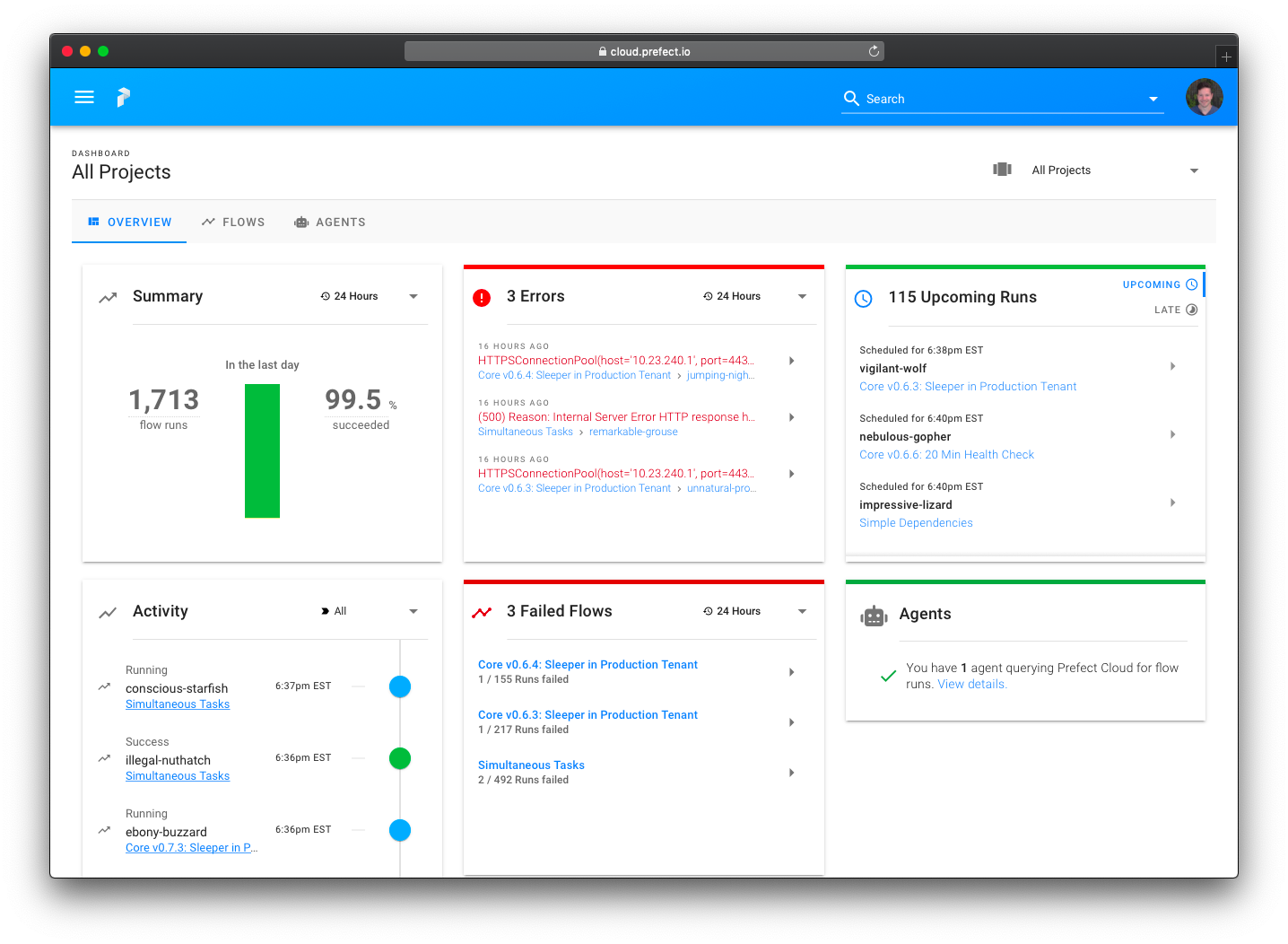Screen dimensions: 1288x944
Task: Click the green success bar in Summary
Action: click(x=262, y=450)
